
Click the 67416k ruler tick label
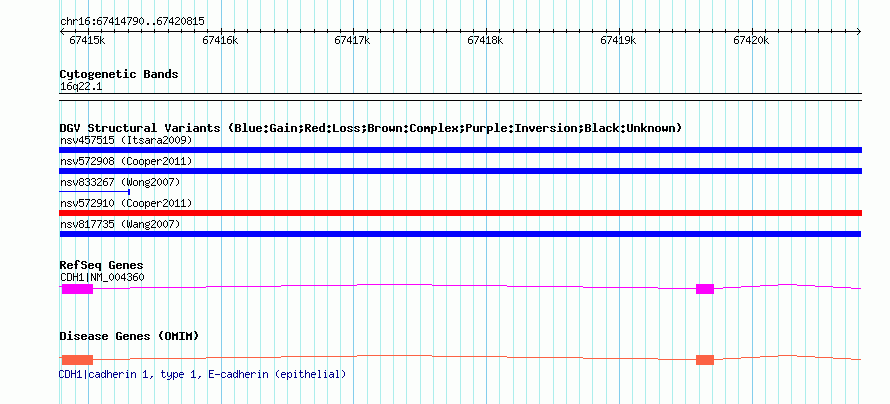(220, 40)
